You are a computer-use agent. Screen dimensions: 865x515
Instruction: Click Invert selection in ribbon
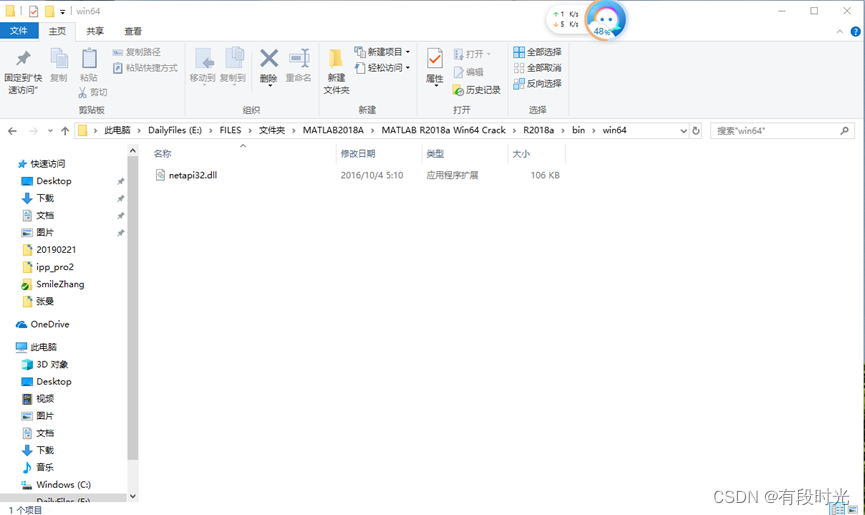pos(537,84)
